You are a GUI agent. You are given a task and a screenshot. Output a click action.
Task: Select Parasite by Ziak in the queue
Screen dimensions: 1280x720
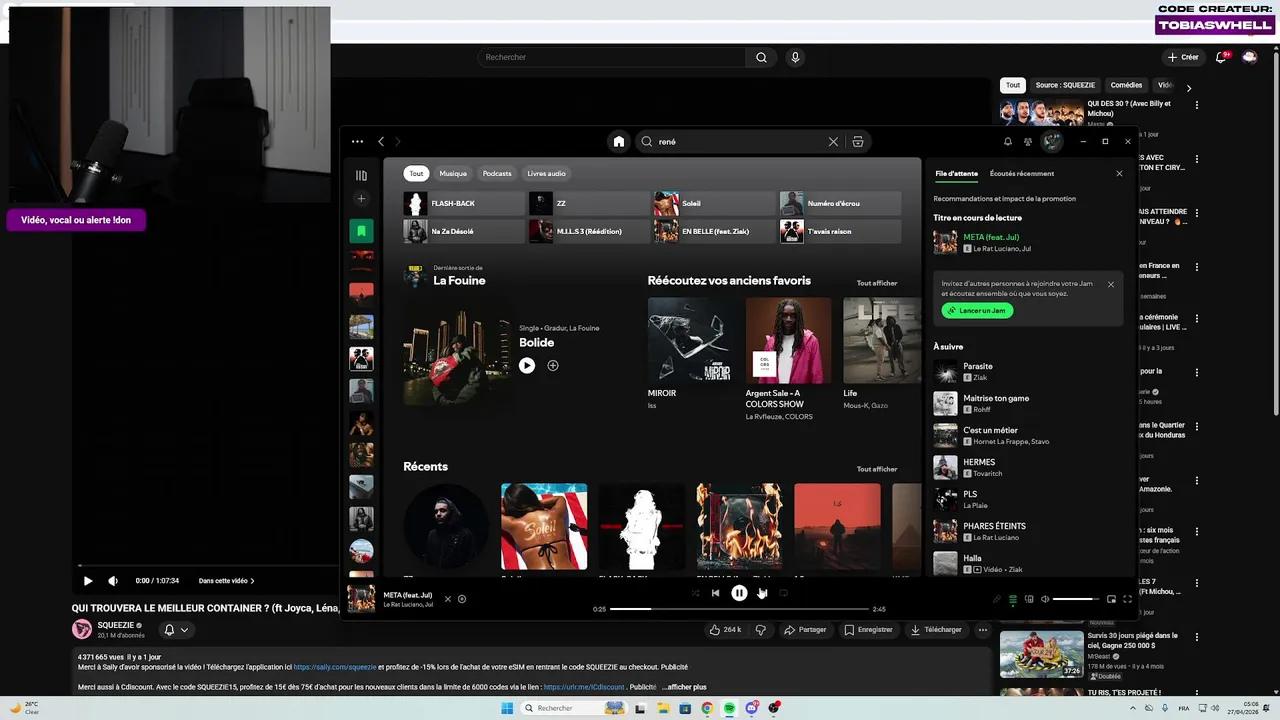(1030, 372)
